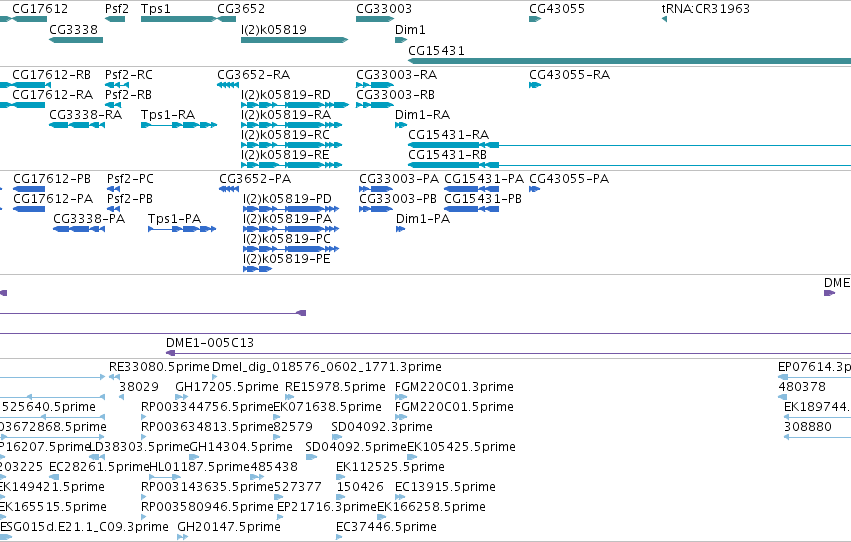Click the Psf2 gene arrow
851x542 pixels.
pos(115,19)
